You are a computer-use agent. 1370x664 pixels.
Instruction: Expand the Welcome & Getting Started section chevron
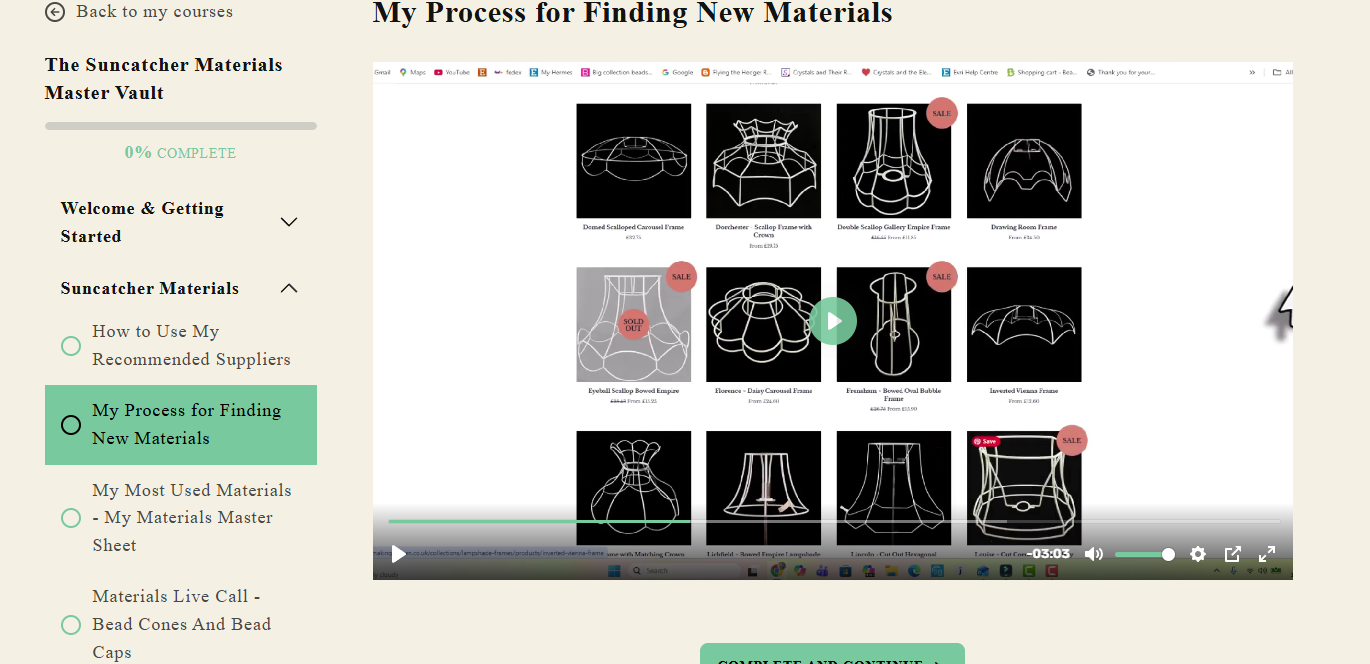point(289,222)
